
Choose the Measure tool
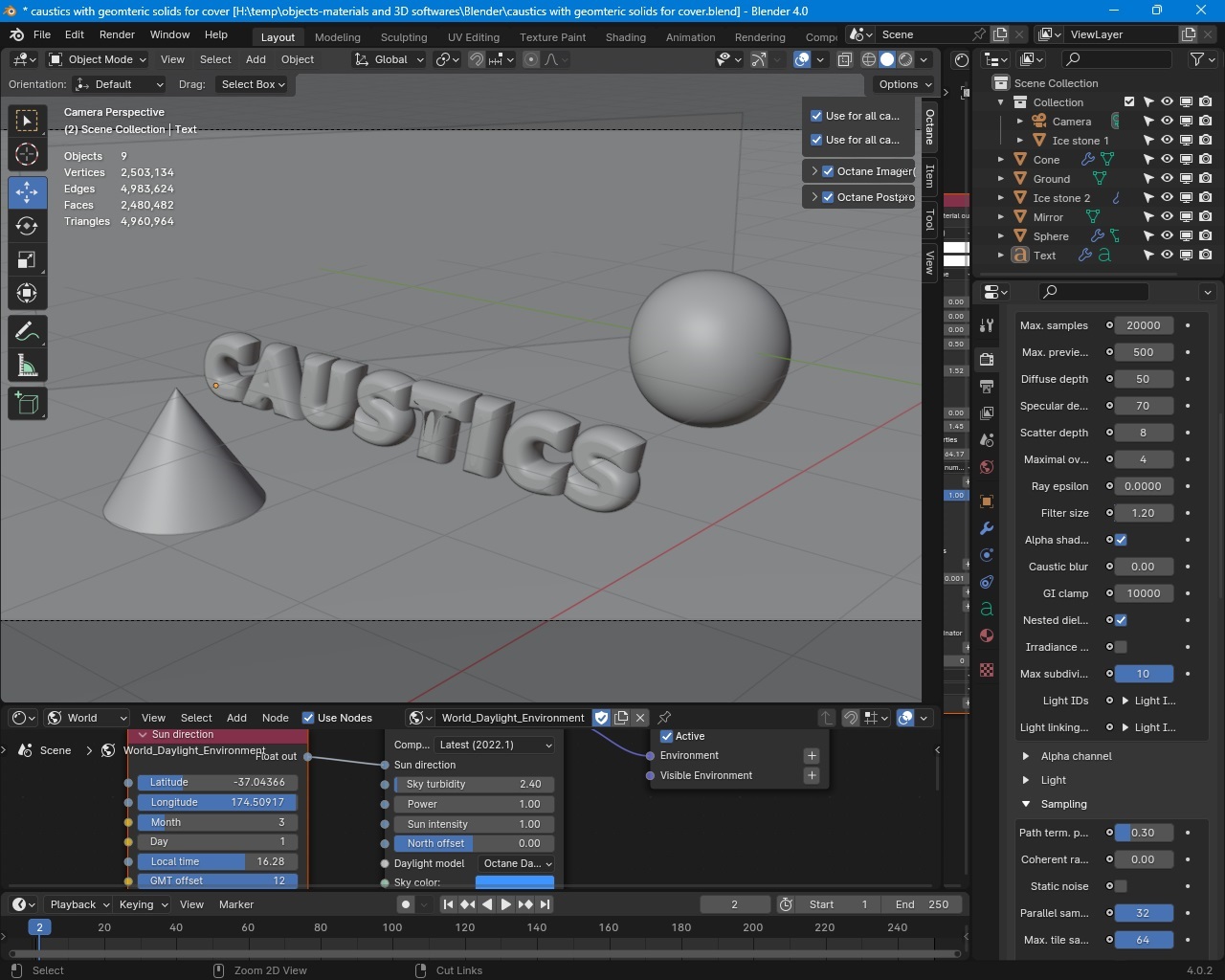point(27,366)
